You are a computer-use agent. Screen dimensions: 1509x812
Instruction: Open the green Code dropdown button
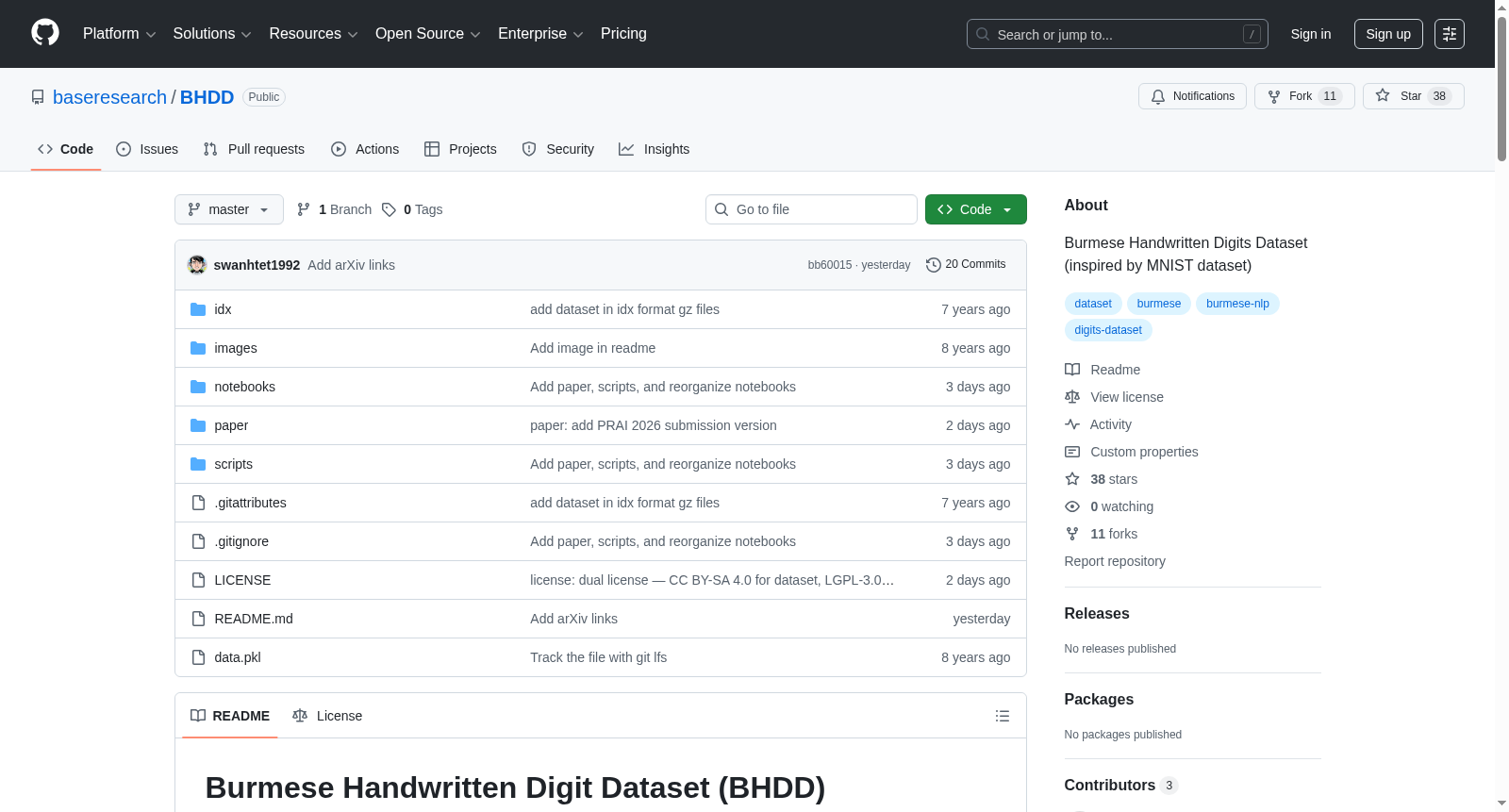click(x=976, y=209)
